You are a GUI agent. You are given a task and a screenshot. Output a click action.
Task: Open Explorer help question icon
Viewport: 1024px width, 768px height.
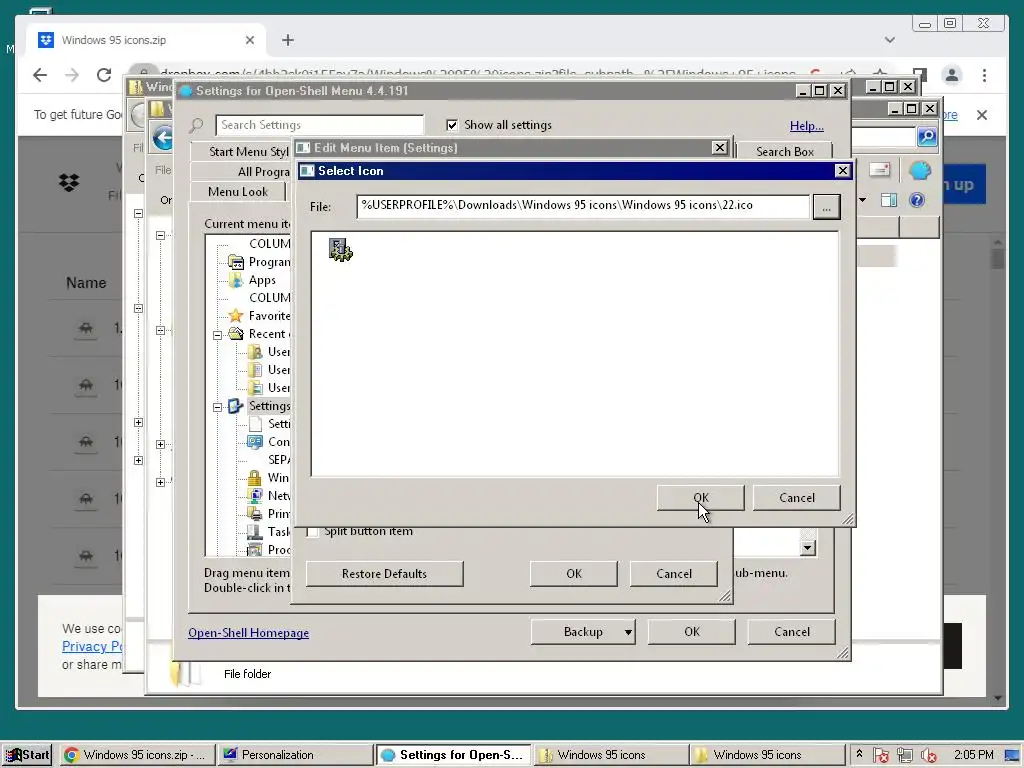[917, 200]
